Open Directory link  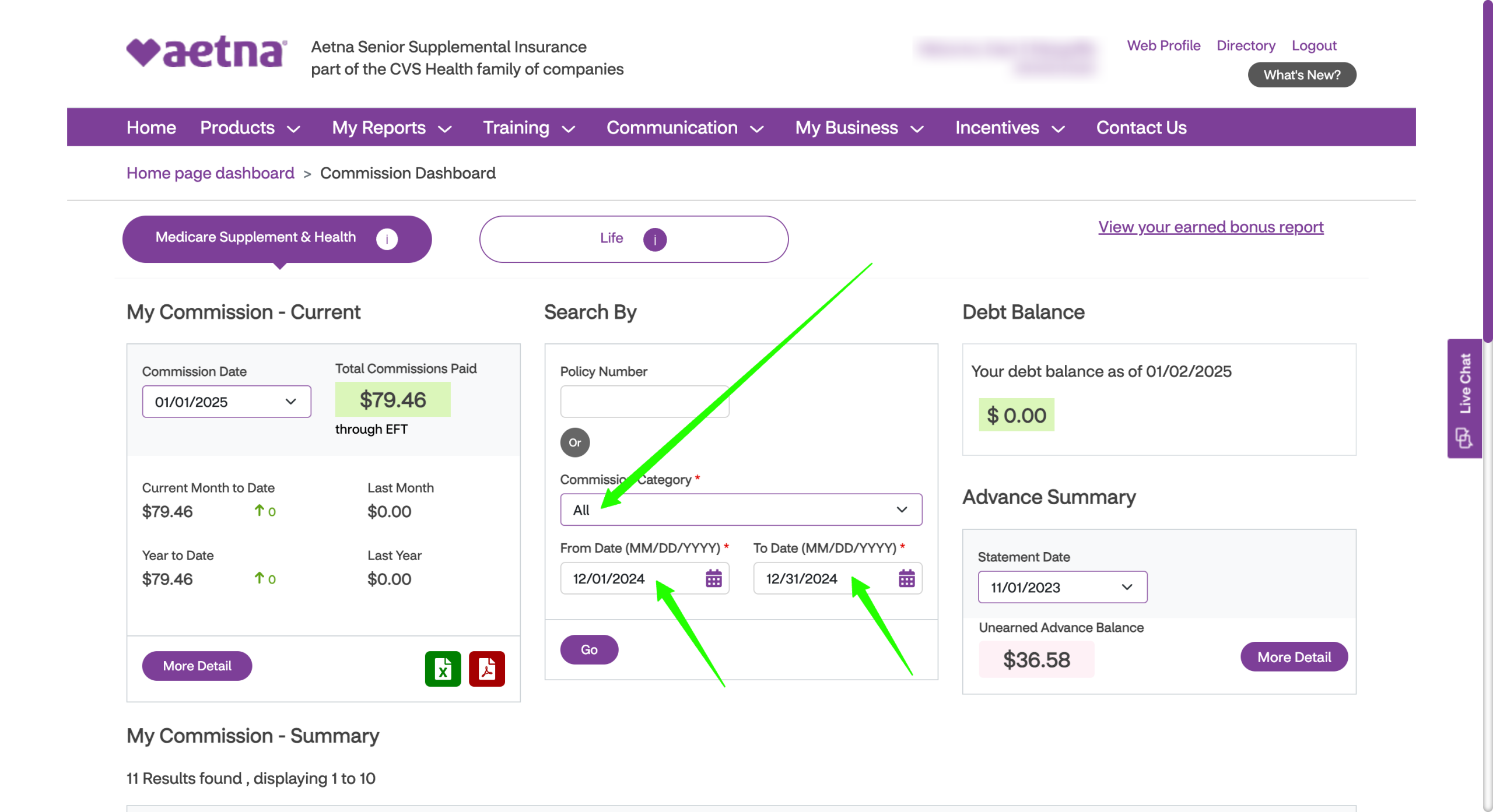(x=1246, y=45)
